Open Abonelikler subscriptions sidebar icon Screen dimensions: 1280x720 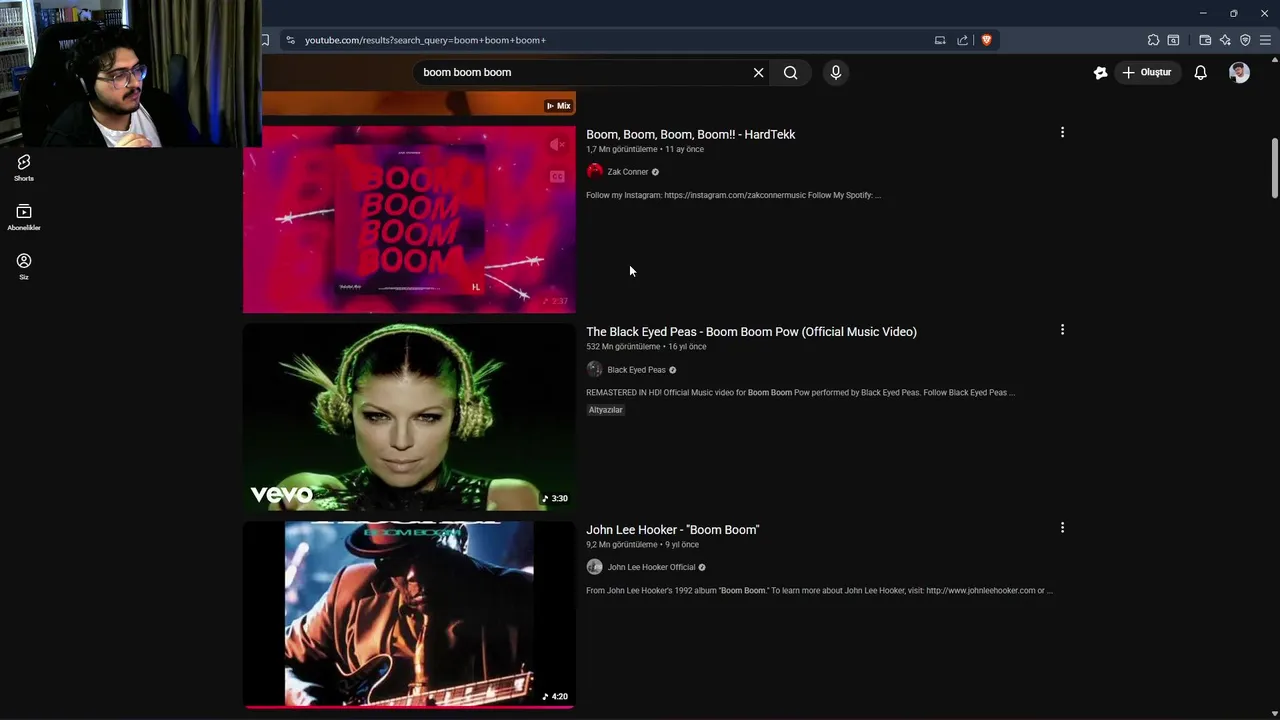point(24,216)
